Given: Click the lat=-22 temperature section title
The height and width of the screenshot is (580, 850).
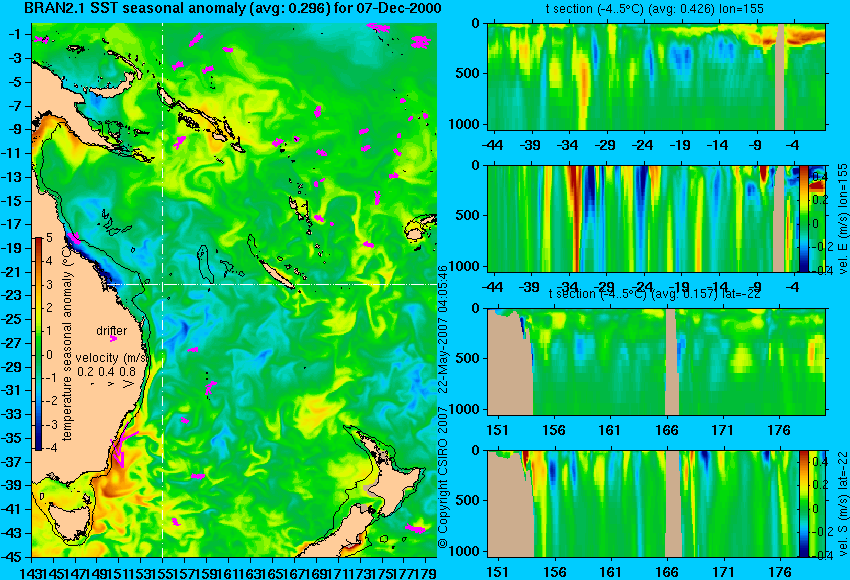Looking at the screenshot, I should click(x=655, y=294).
